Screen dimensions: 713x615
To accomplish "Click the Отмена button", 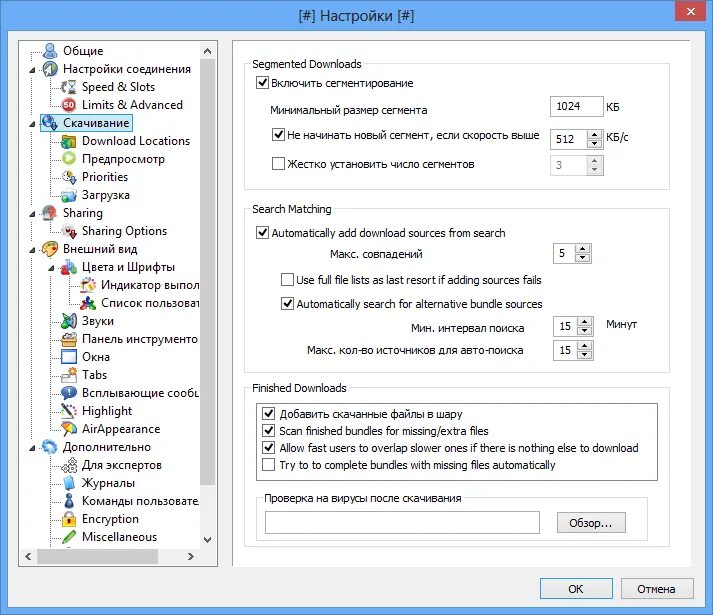I will 657,589.
